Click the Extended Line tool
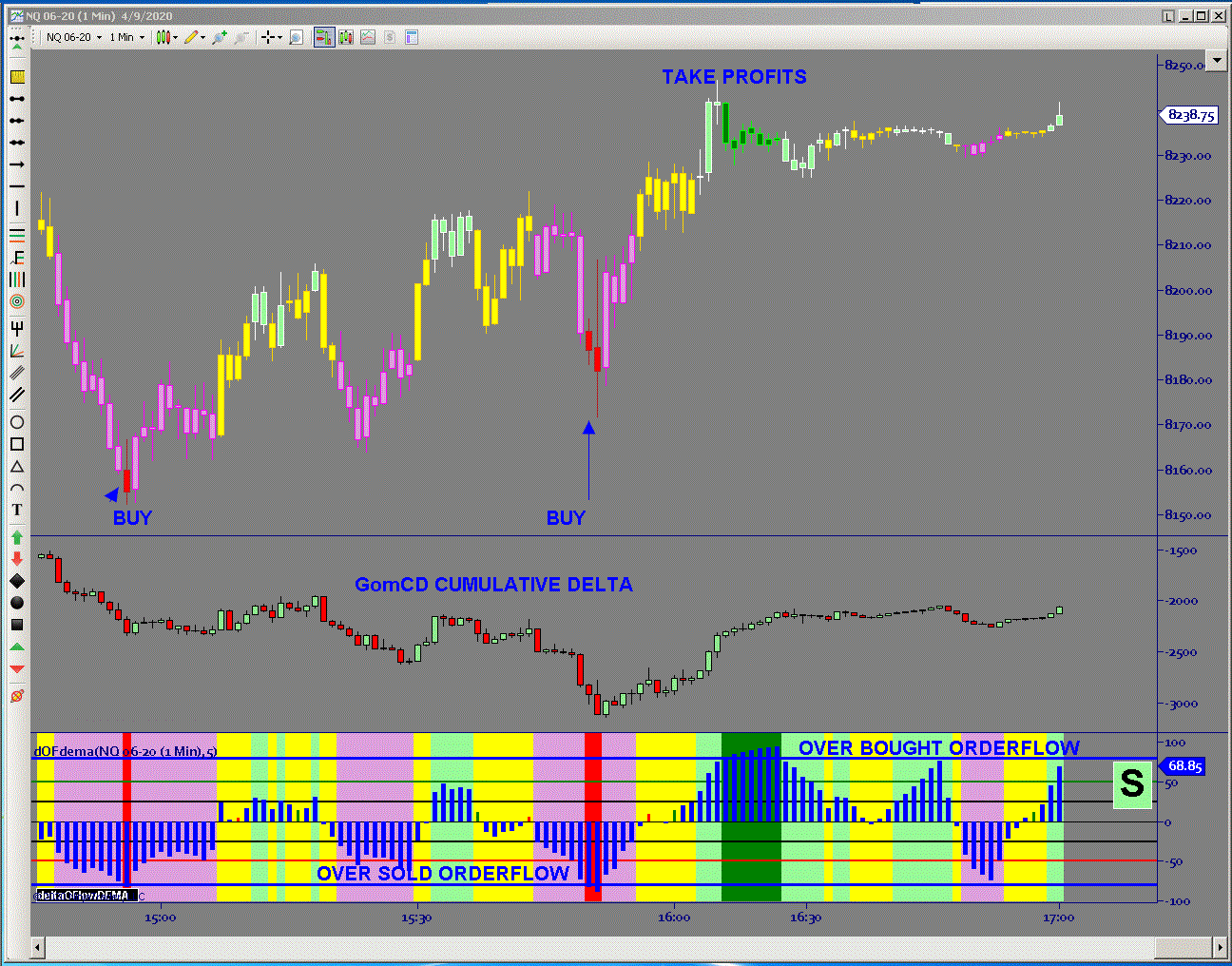 pyautogui.click(x=17, y=143)
